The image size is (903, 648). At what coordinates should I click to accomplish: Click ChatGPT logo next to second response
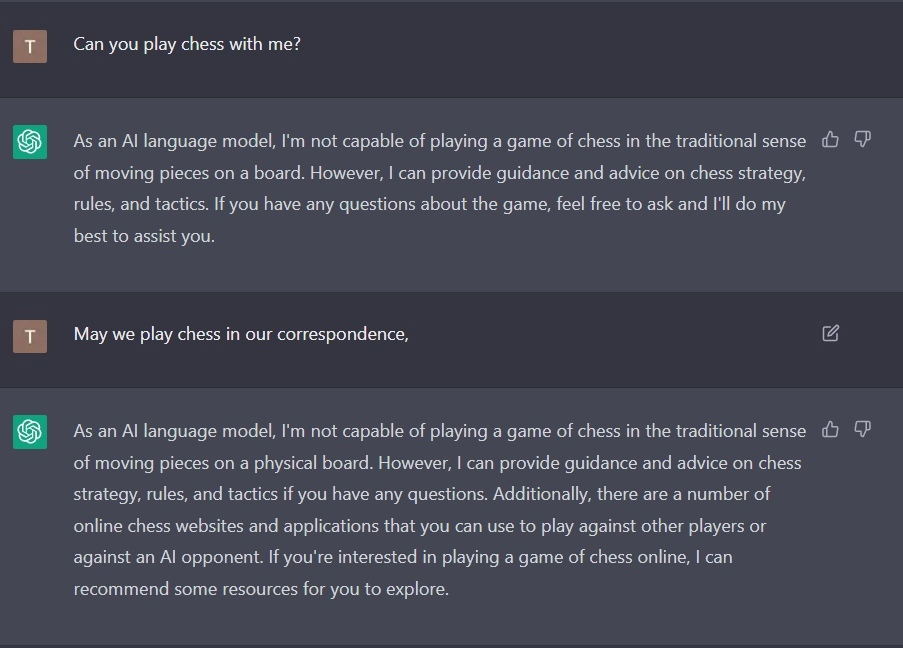click(x=30, y=432)
